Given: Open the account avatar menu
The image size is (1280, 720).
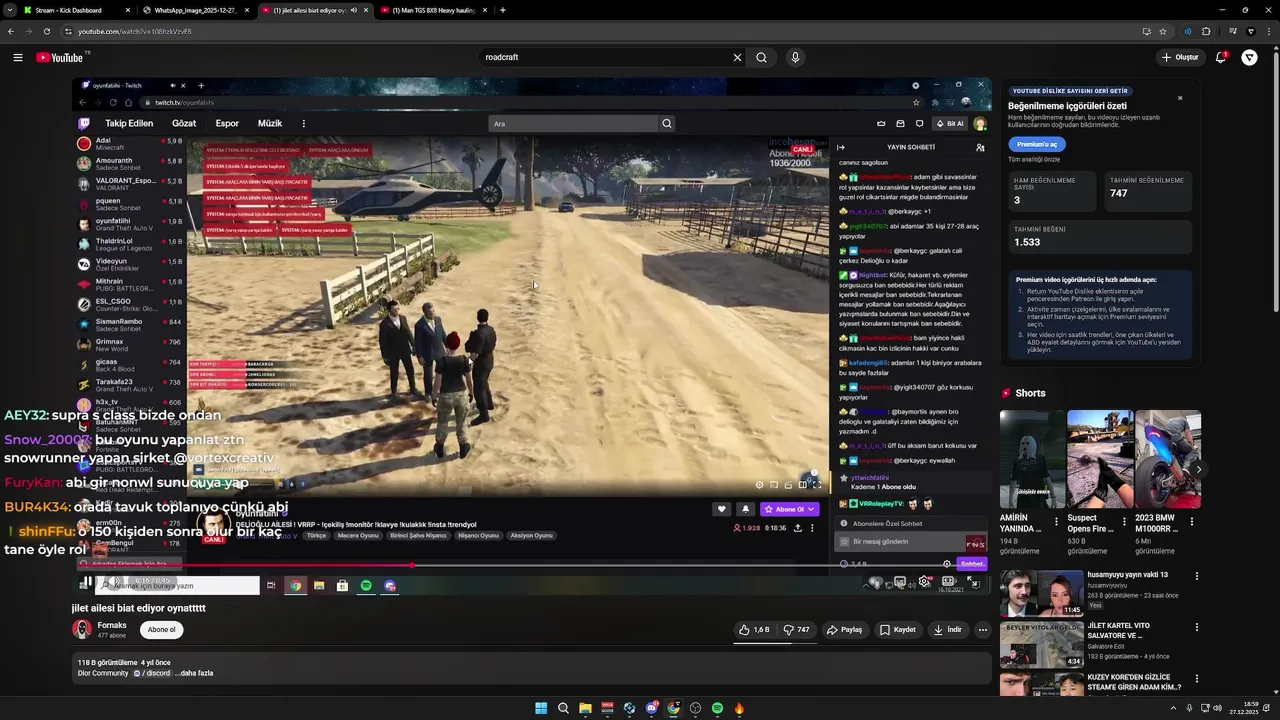Looking at the screenshot, I should tap(1249, 57).
